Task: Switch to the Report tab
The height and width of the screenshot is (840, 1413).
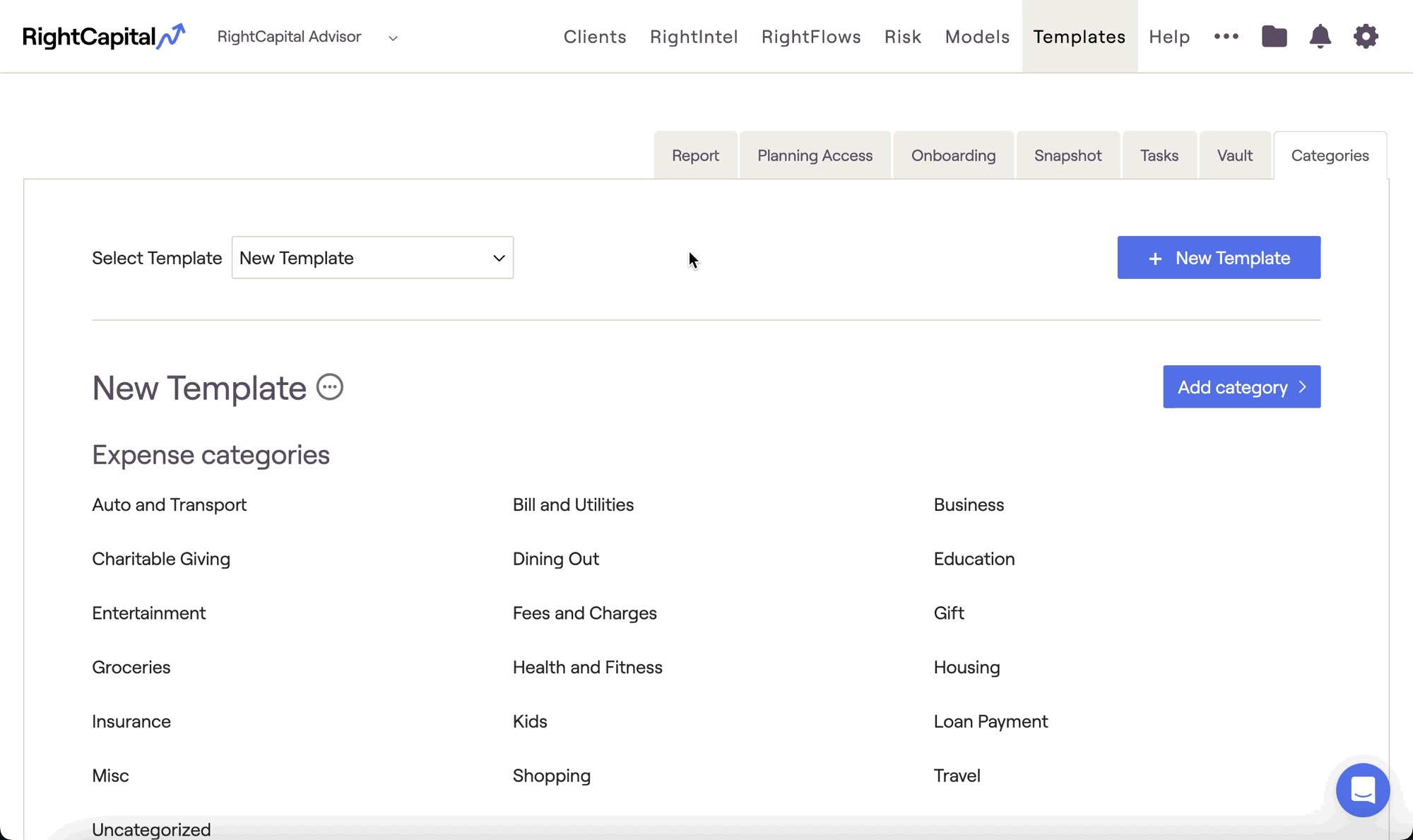Action: point(695,155)
